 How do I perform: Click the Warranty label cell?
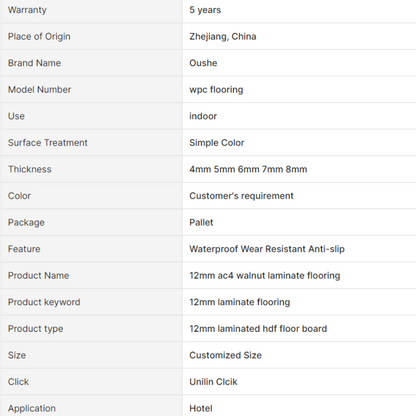92,10
